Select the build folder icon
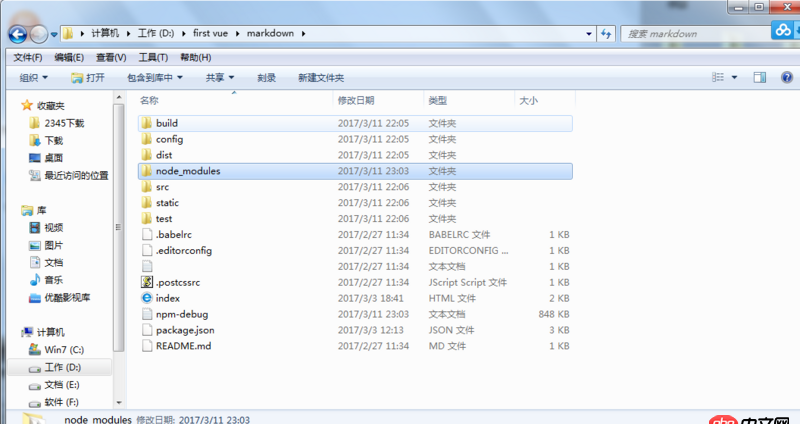Viewport: 800px width, 424px height. pos(147,123)
